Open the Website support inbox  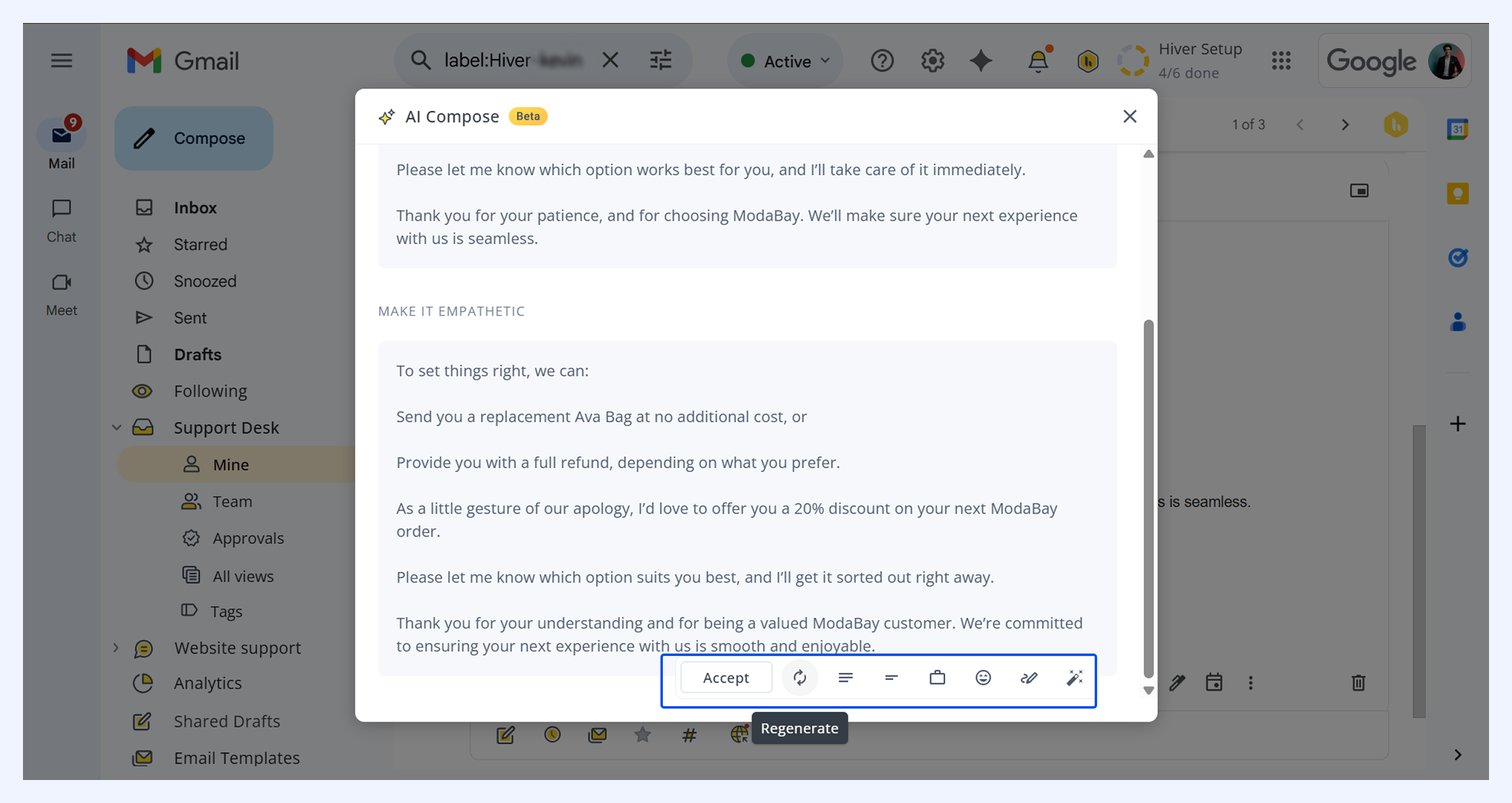click(x=238, y=648)
